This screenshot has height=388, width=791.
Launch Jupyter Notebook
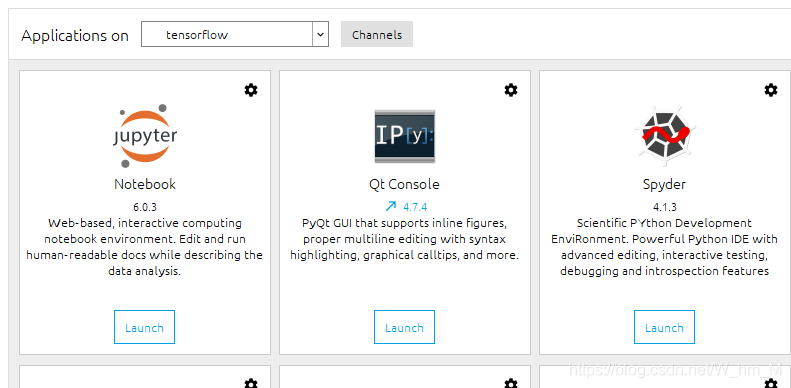coord(144,327)
